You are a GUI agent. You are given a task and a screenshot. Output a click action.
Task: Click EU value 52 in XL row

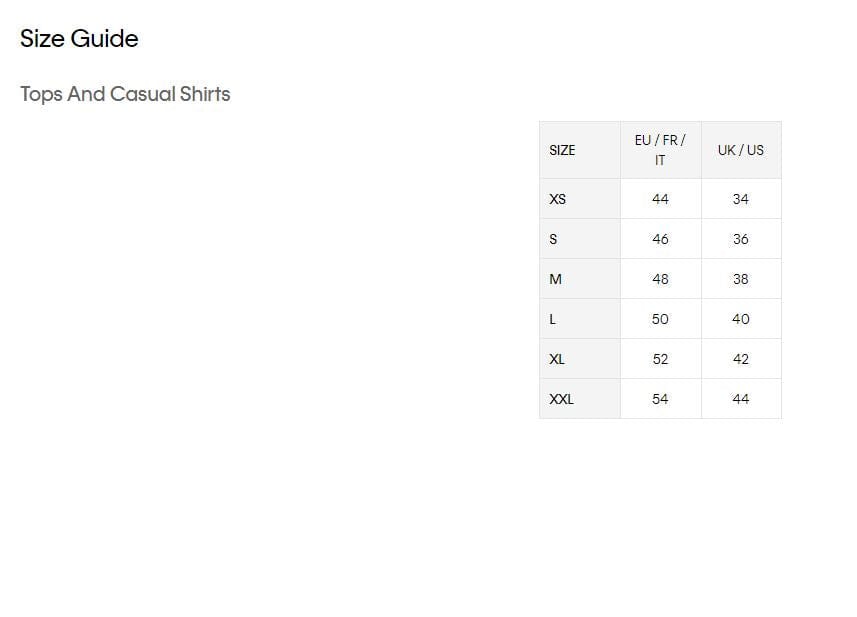pos(660,359)
